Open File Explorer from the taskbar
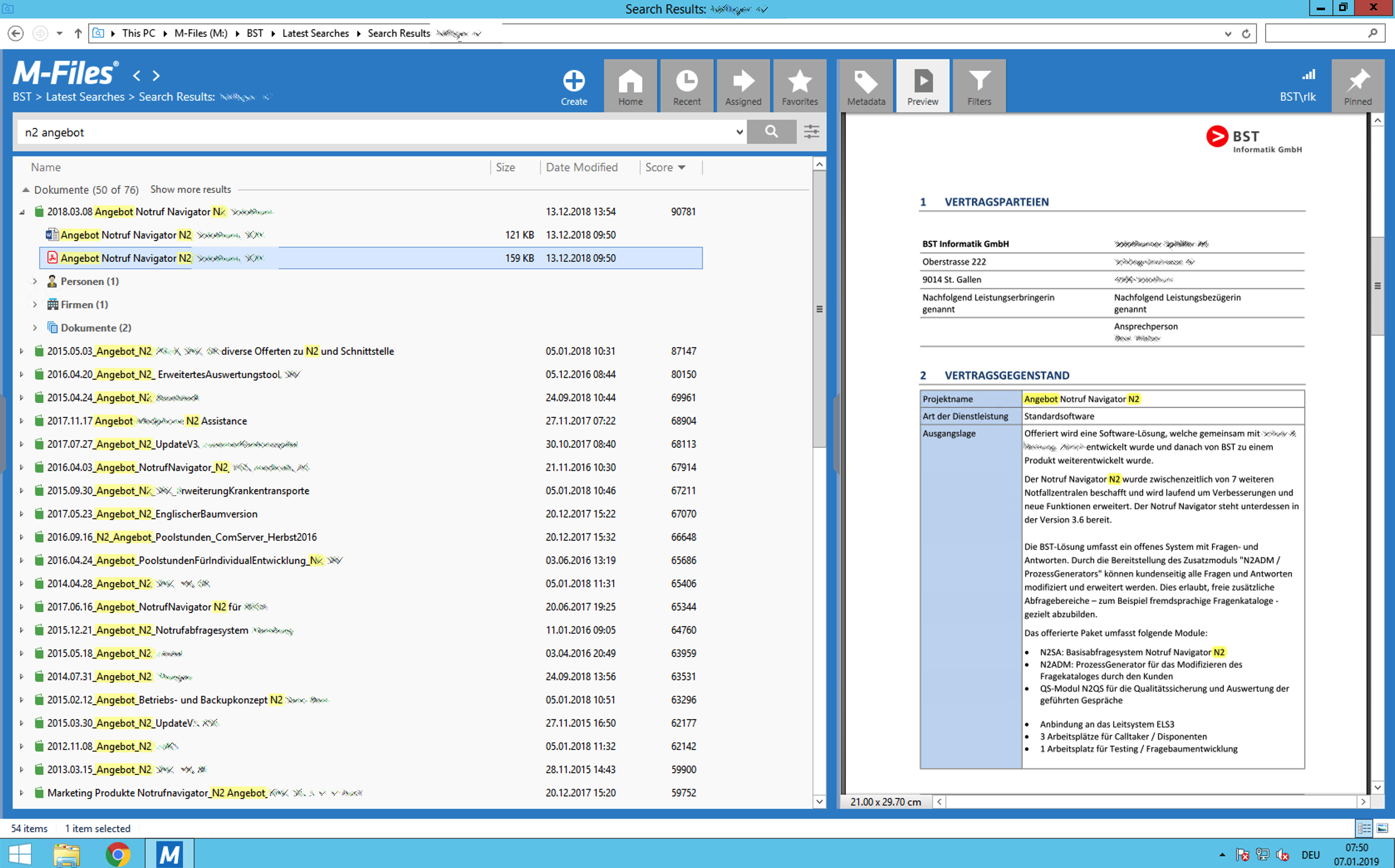1395x868 pixels. click(66, 854)
